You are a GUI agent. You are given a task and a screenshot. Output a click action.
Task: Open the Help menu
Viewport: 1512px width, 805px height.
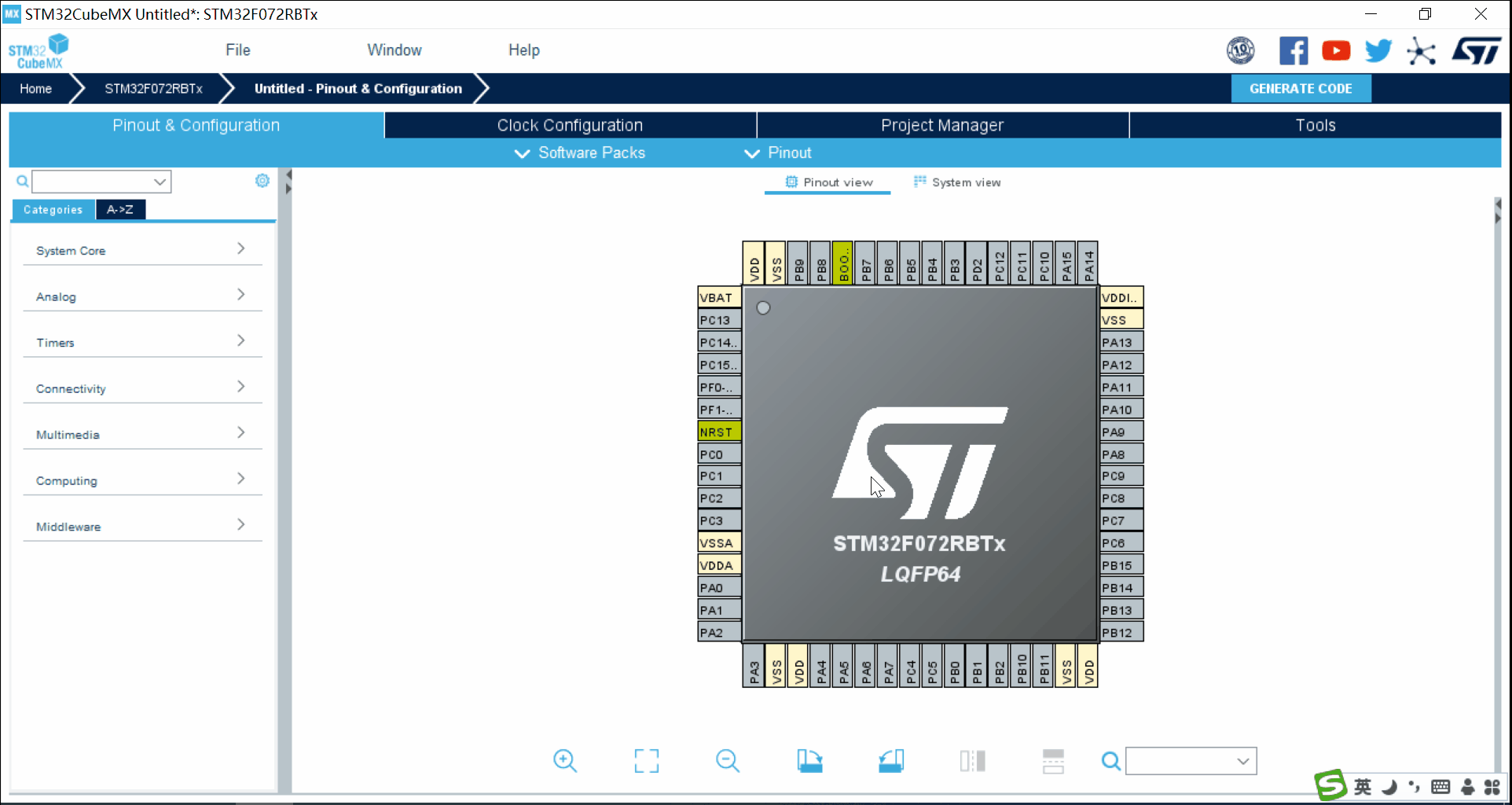tap(524, 50)
